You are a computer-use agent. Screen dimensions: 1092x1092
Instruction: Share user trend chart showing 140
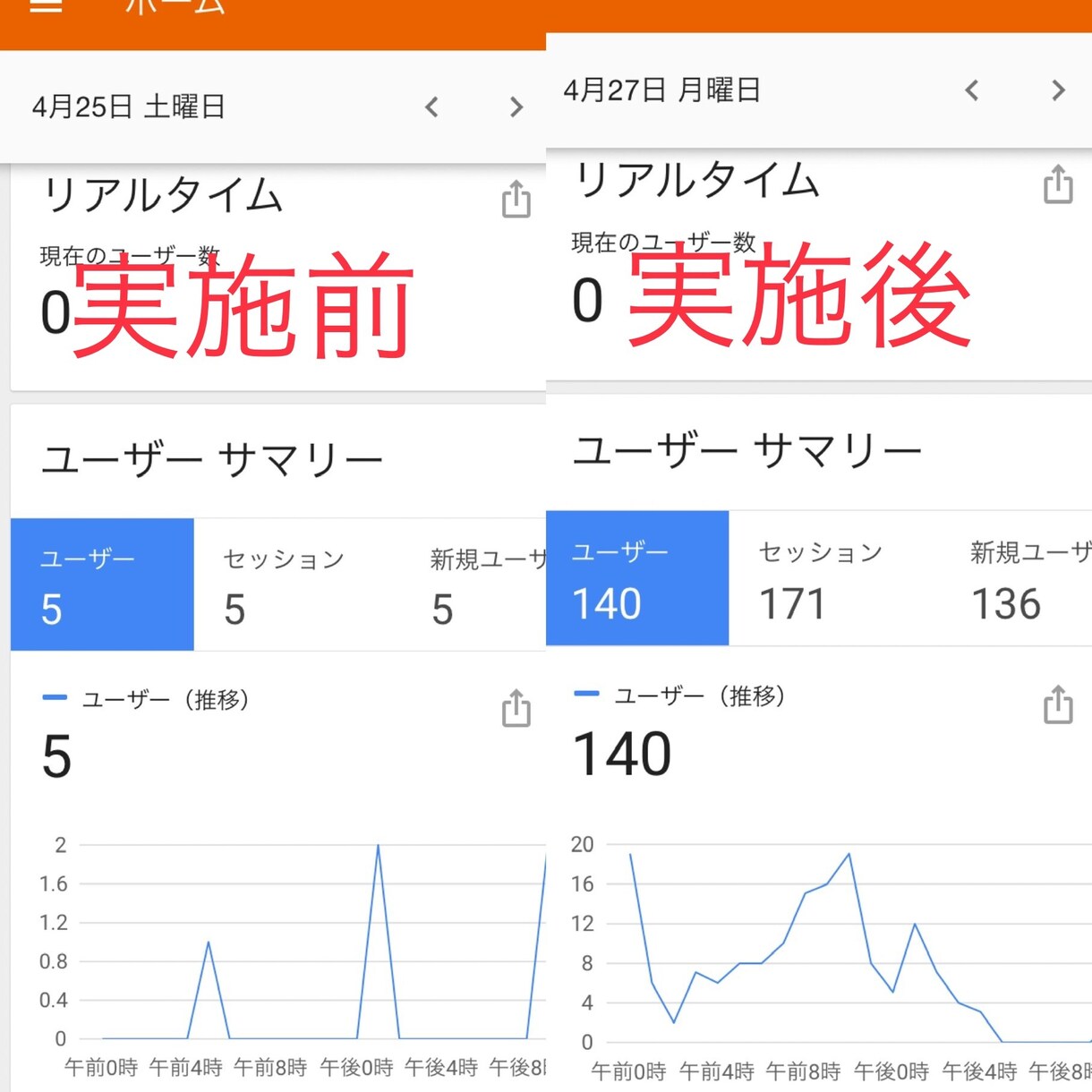coord(1058,704)
